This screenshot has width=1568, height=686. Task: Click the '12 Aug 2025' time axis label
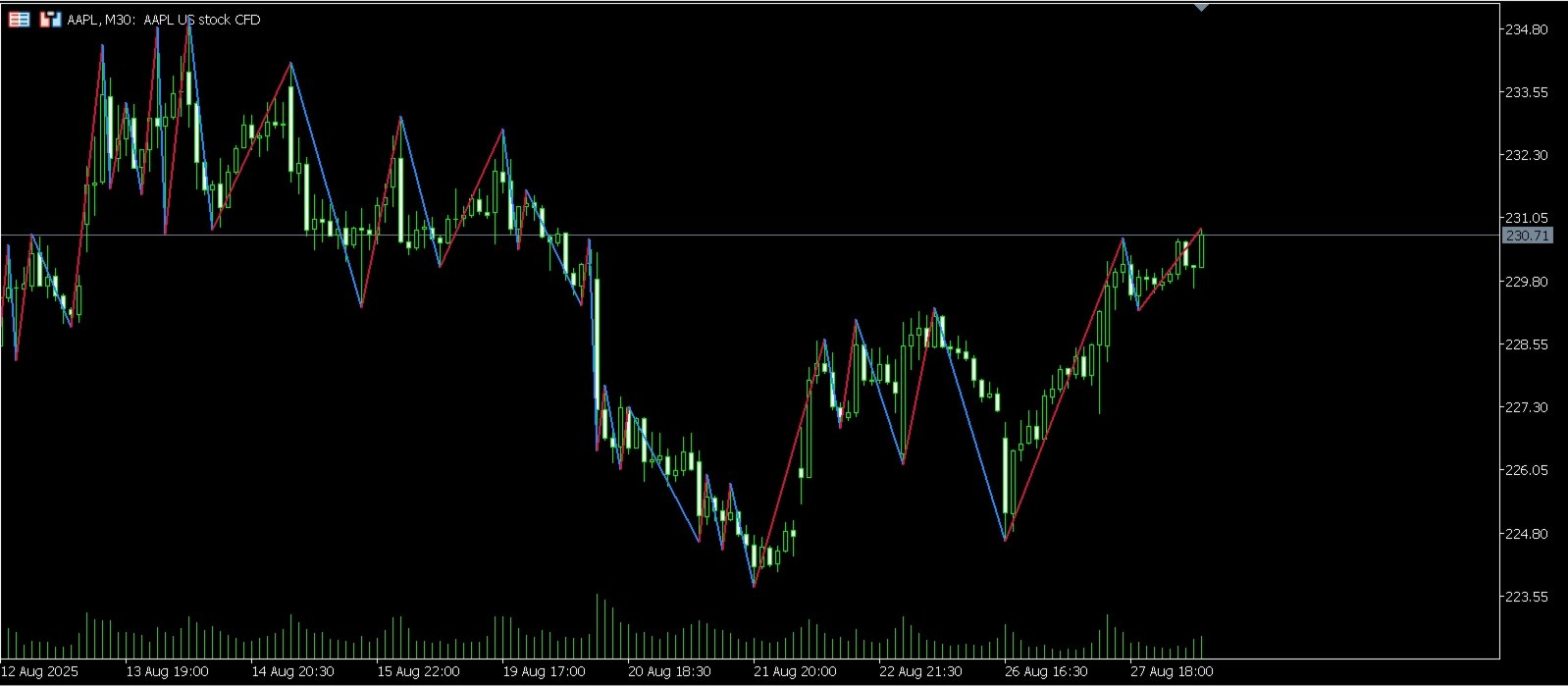pyautogui.click(x=40, y=671)
